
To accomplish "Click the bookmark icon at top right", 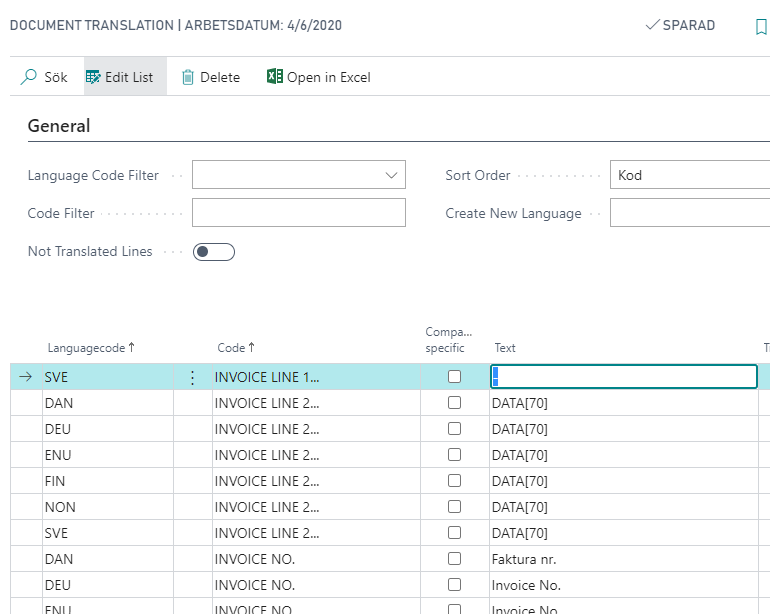I will (761, 26).
